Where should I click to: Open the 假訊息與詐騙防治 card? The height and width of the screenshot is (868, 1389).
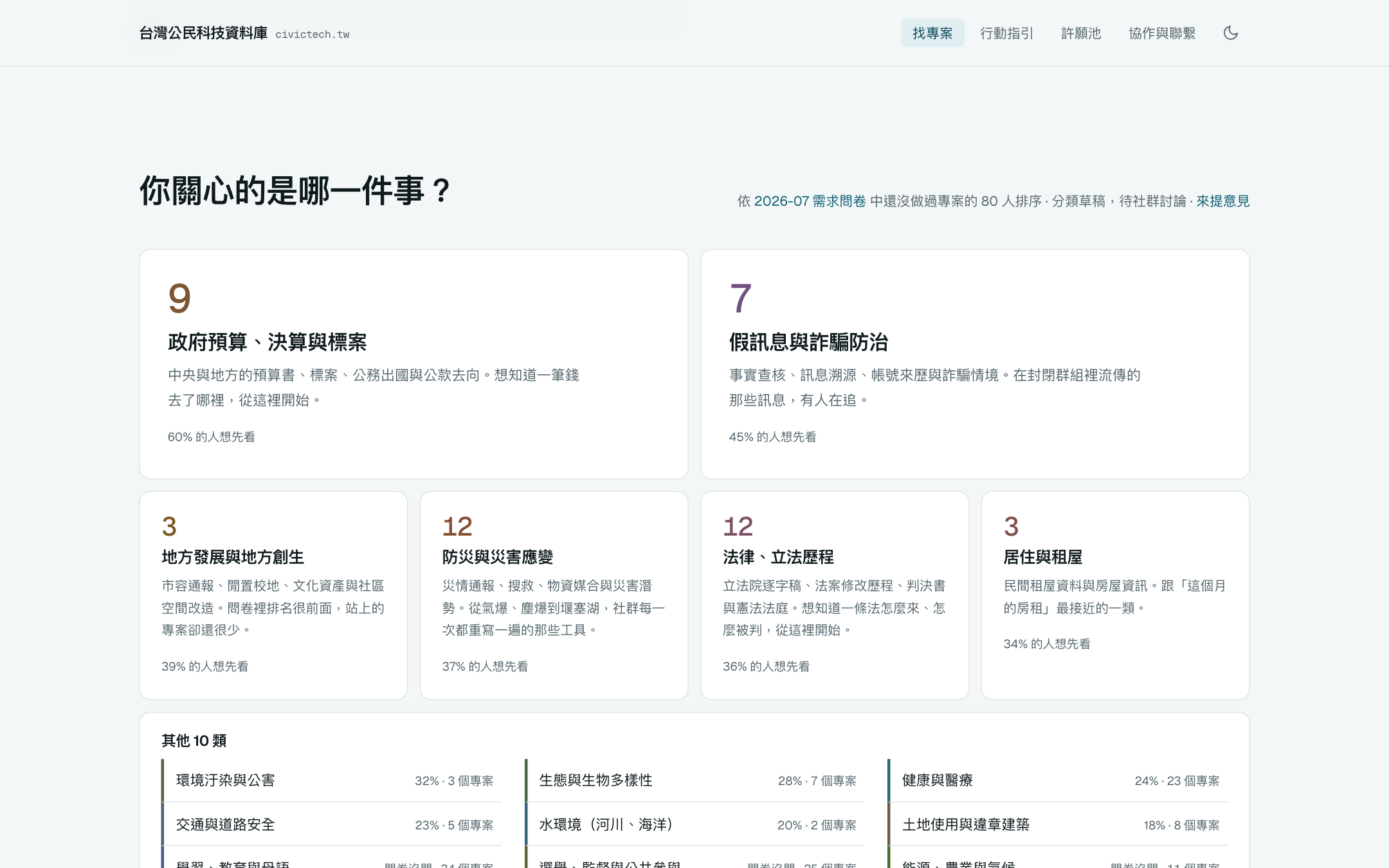tap(975, 364)
